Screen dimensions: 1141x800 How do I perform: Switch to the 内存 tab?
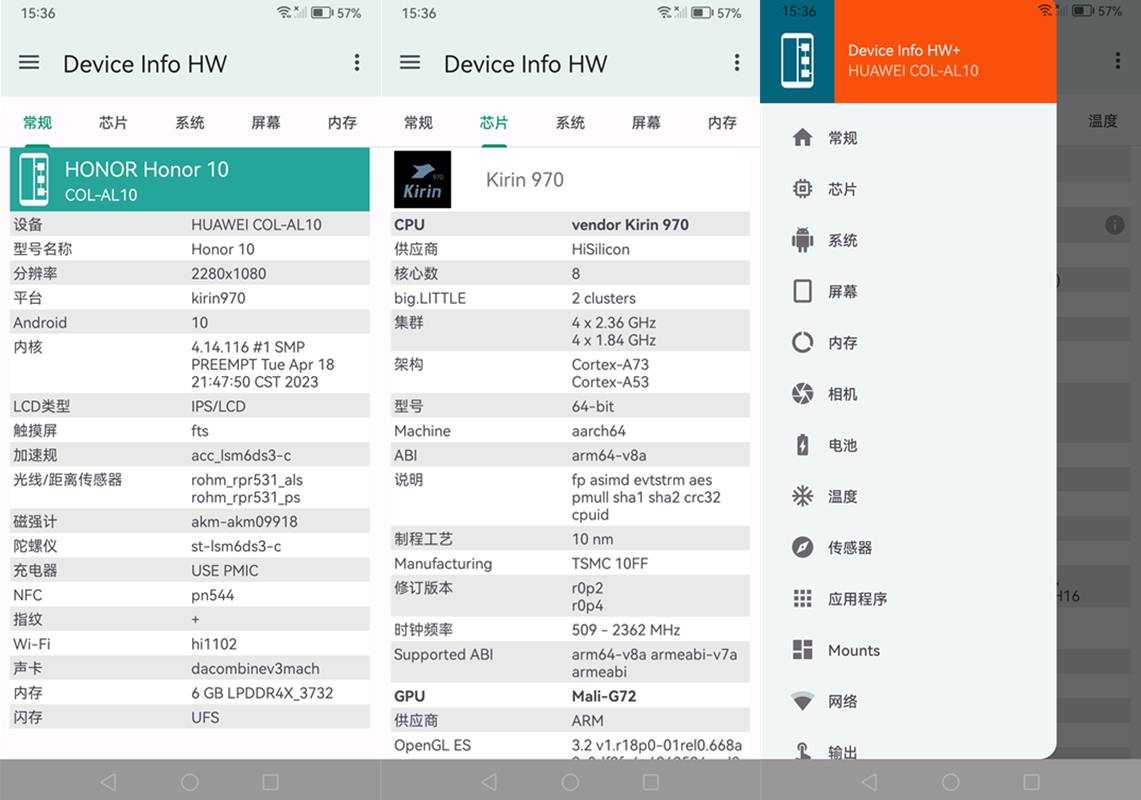tap(341, 122)
